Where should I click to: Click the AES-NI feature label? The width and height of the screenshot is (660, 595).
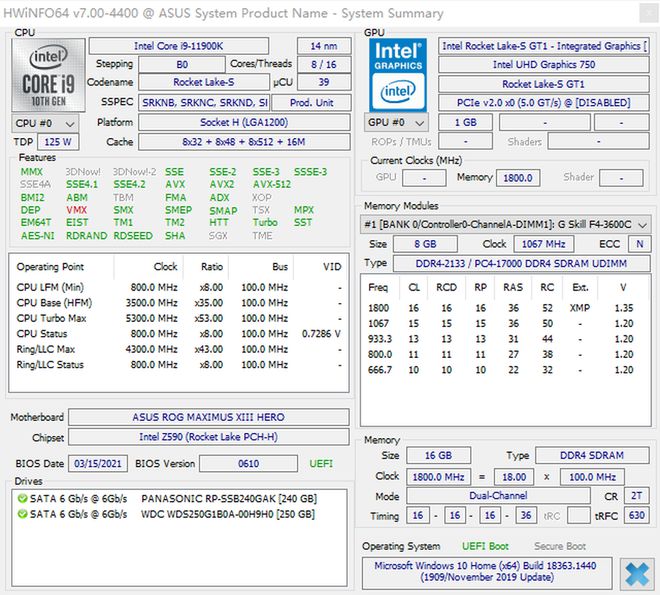(37, 236)
